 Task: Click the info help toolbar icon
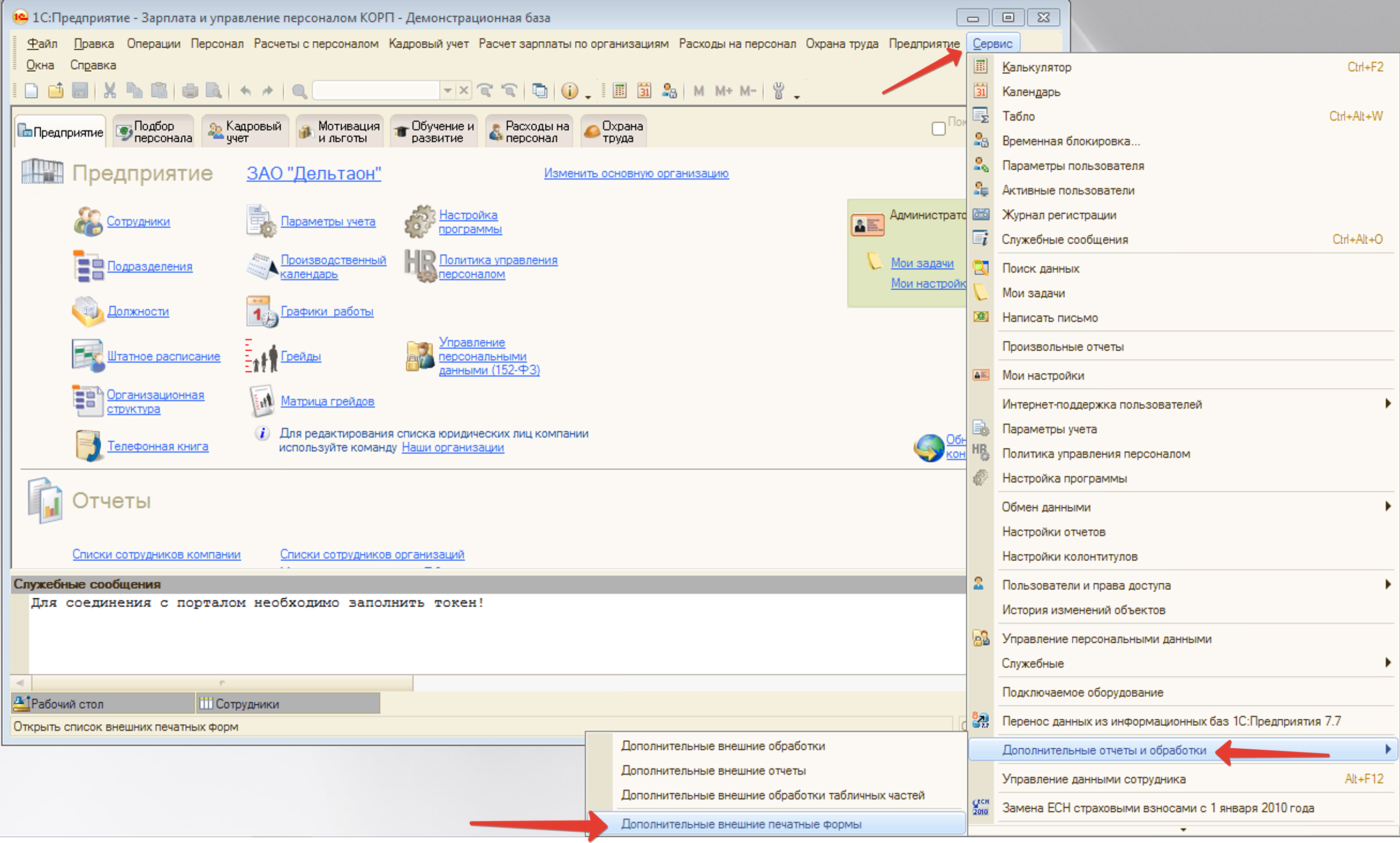click(570, 91)
